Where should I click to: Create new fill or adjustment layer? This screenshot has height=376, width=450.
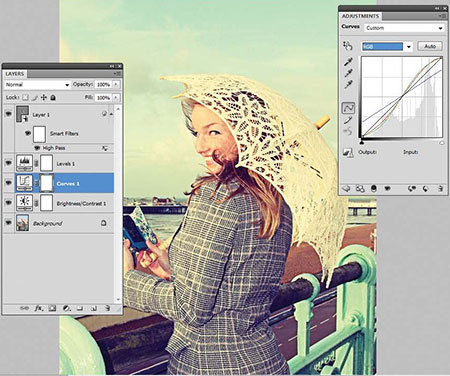coord(66,308)
